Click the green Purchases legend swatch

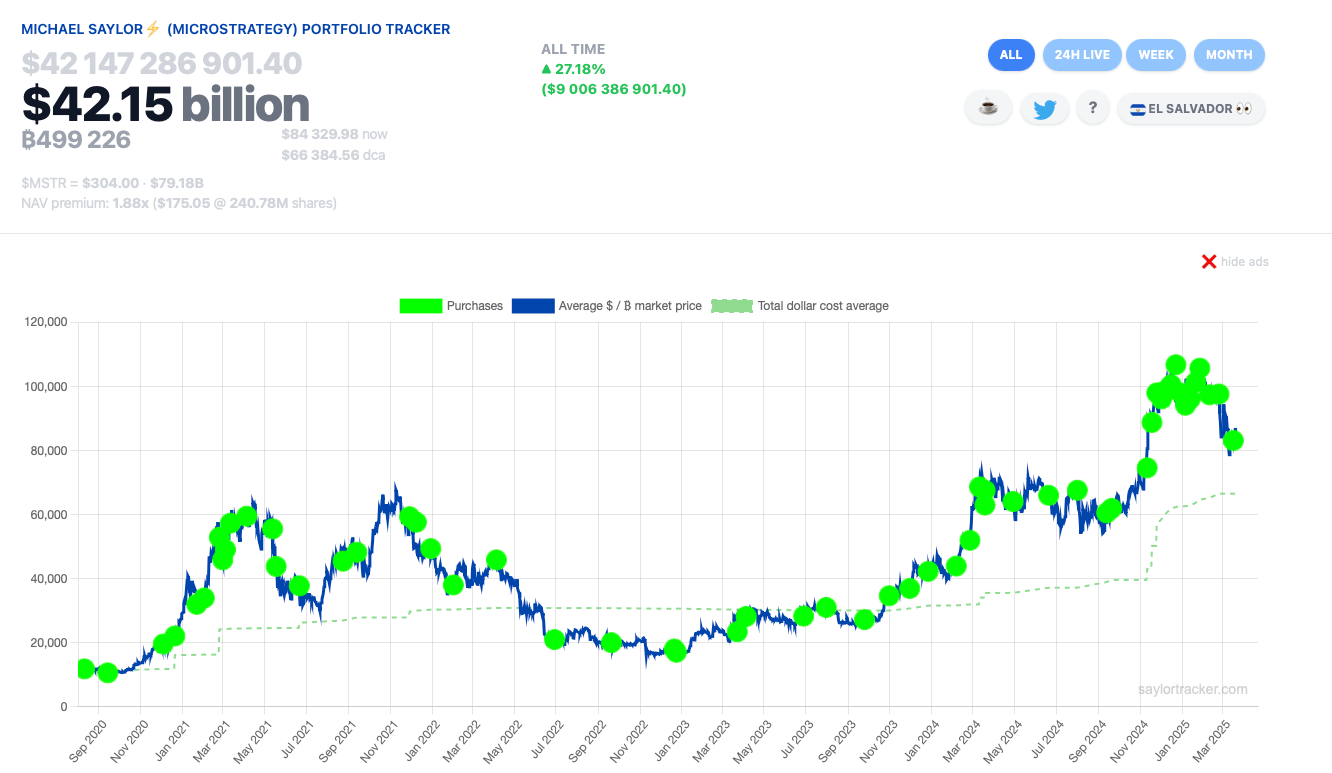(x=420, y=306)
